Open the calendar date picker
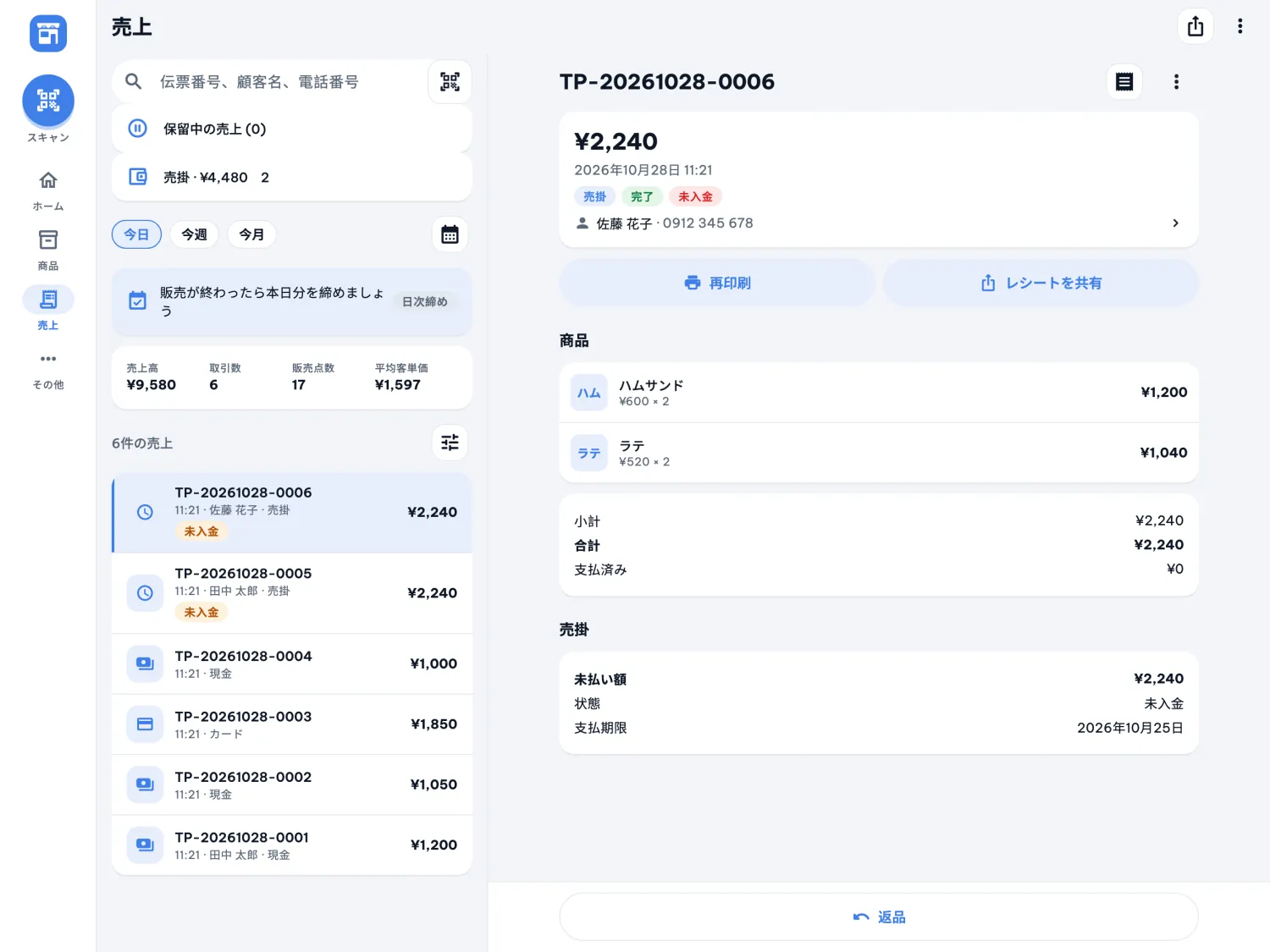Viewport: 1270px width, 952px height. [x=450, y=234]
